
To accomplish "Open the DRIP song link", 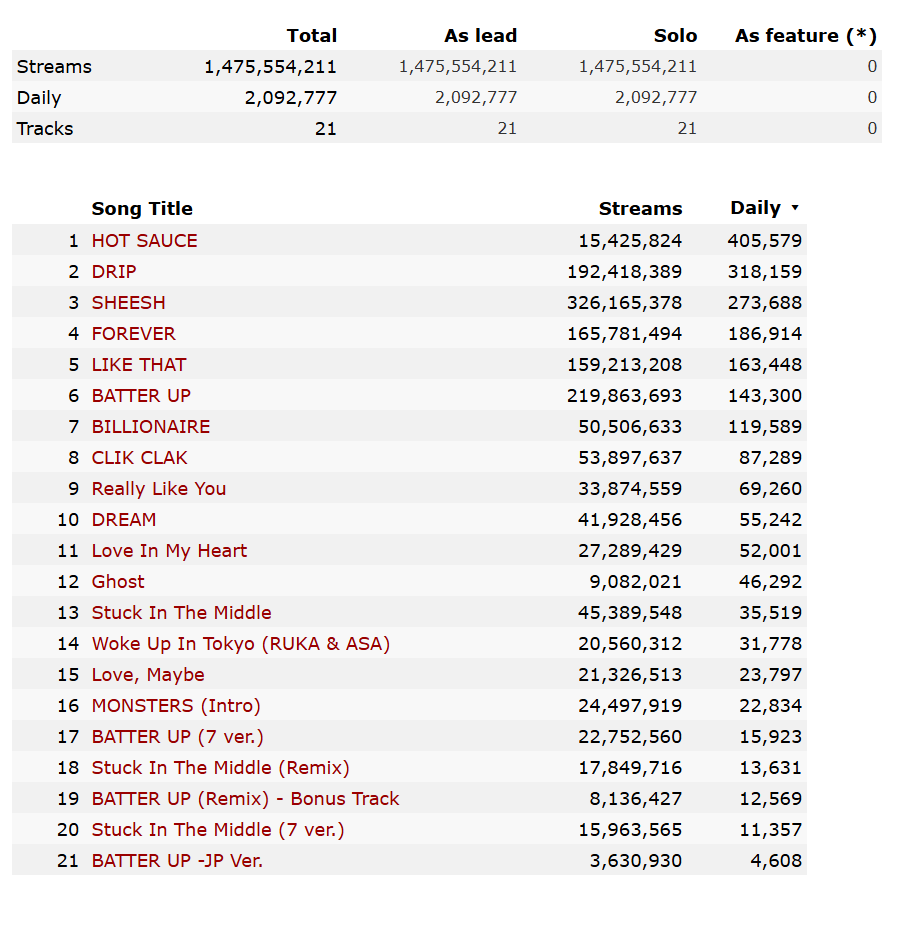I will click(114, 272).
